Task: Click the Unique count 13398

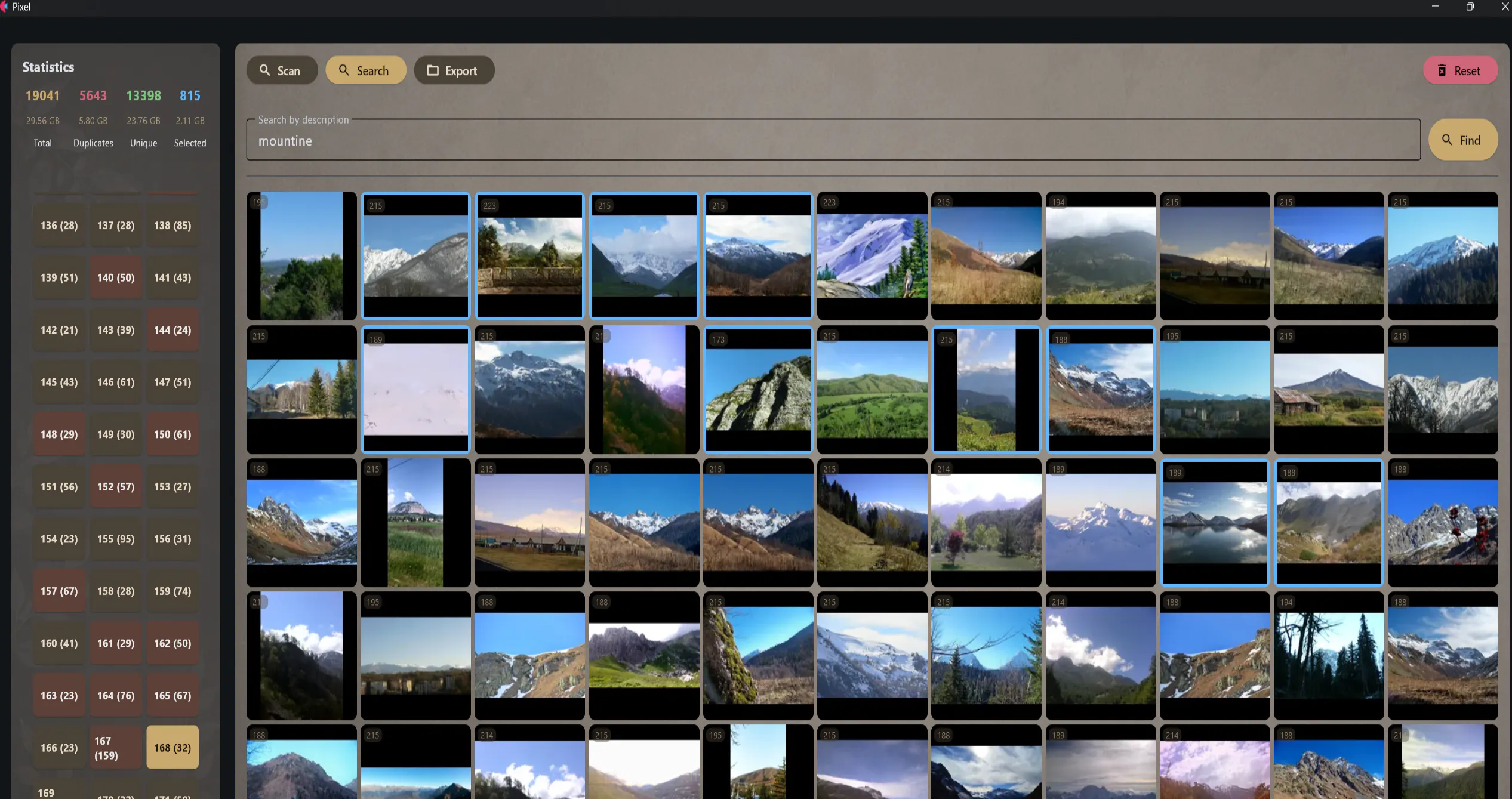Action: click(143, 95)
